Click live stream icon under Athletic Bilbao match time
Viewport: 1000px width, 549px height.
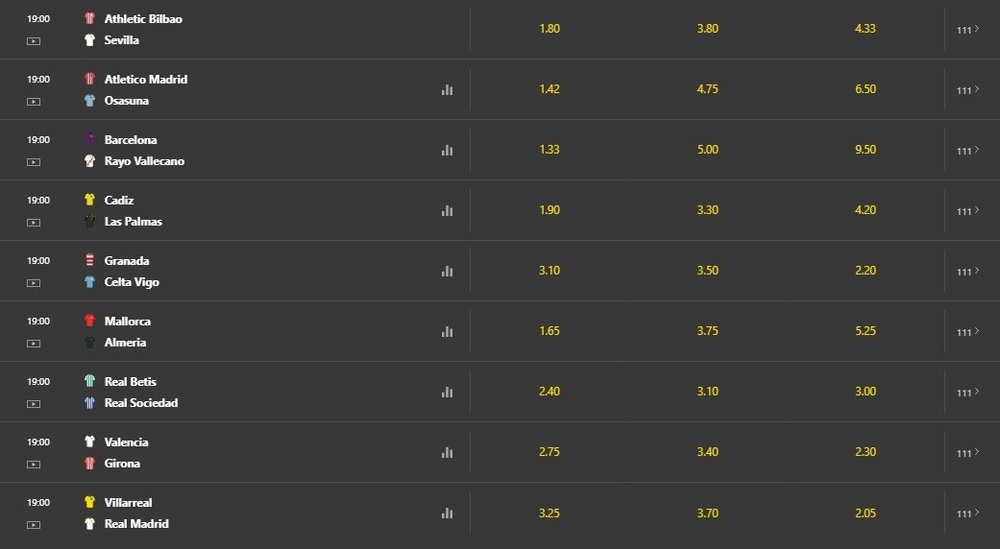tap(34, 41)
